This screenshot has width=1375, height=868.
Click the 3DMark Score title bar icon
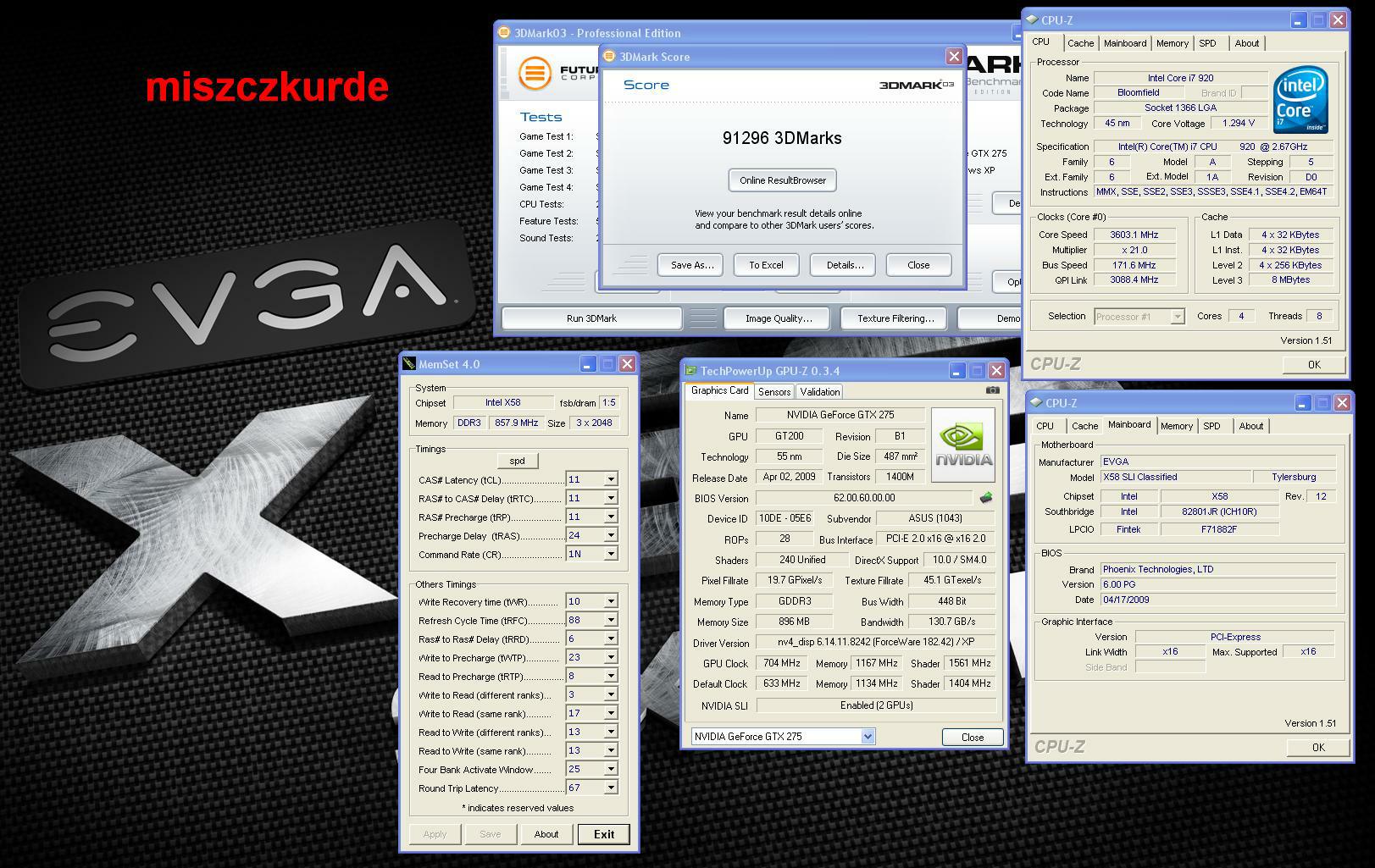coord(609,57)
